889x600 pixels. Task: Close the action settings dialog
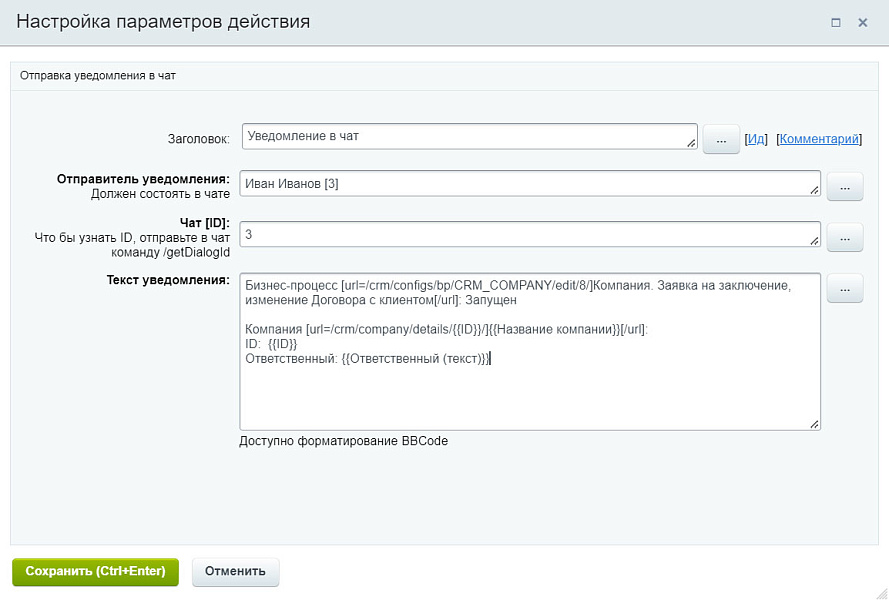click(x=863, y=21)
